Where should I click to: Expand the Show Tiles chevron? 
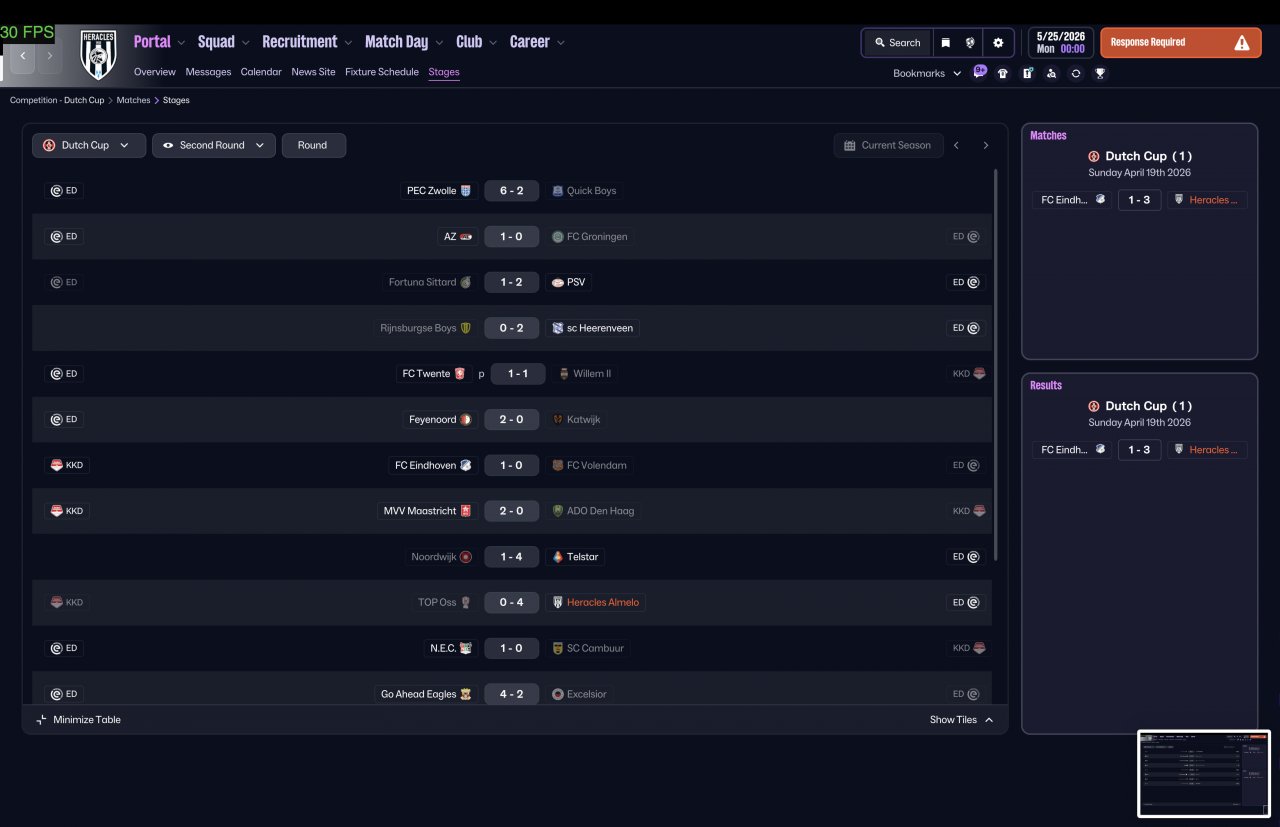(989, 720)
